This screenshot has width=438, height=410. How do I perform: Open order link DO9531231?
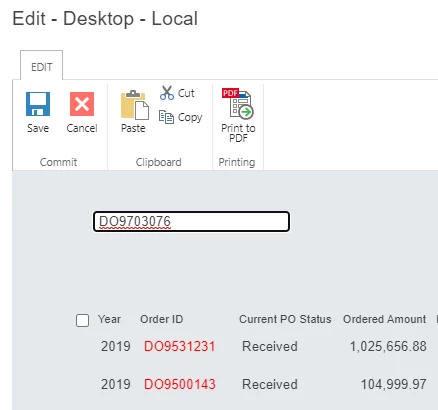[180, 346]
